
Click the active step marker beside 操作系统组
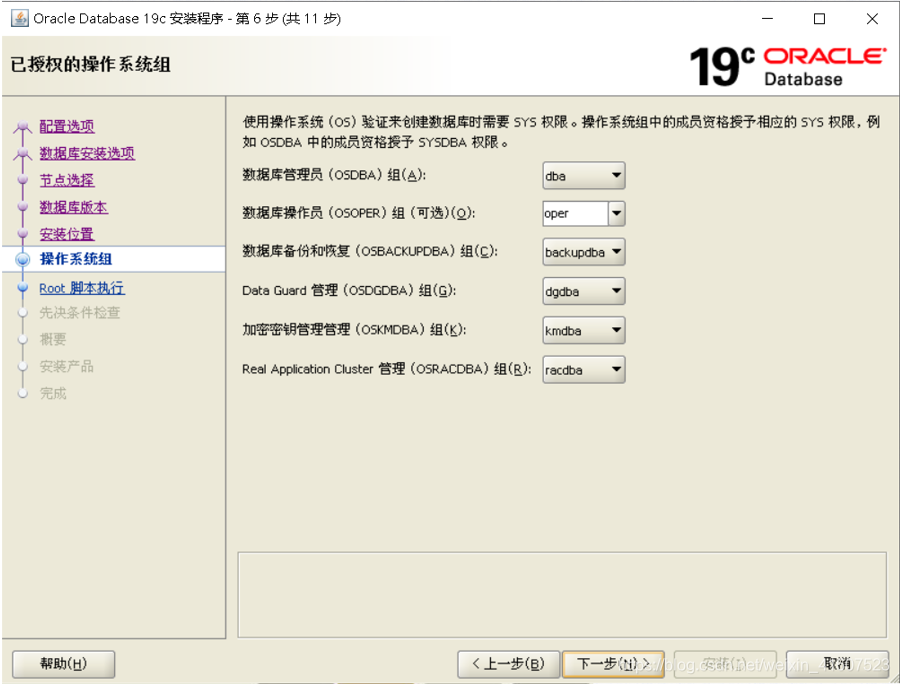[22, 259]
